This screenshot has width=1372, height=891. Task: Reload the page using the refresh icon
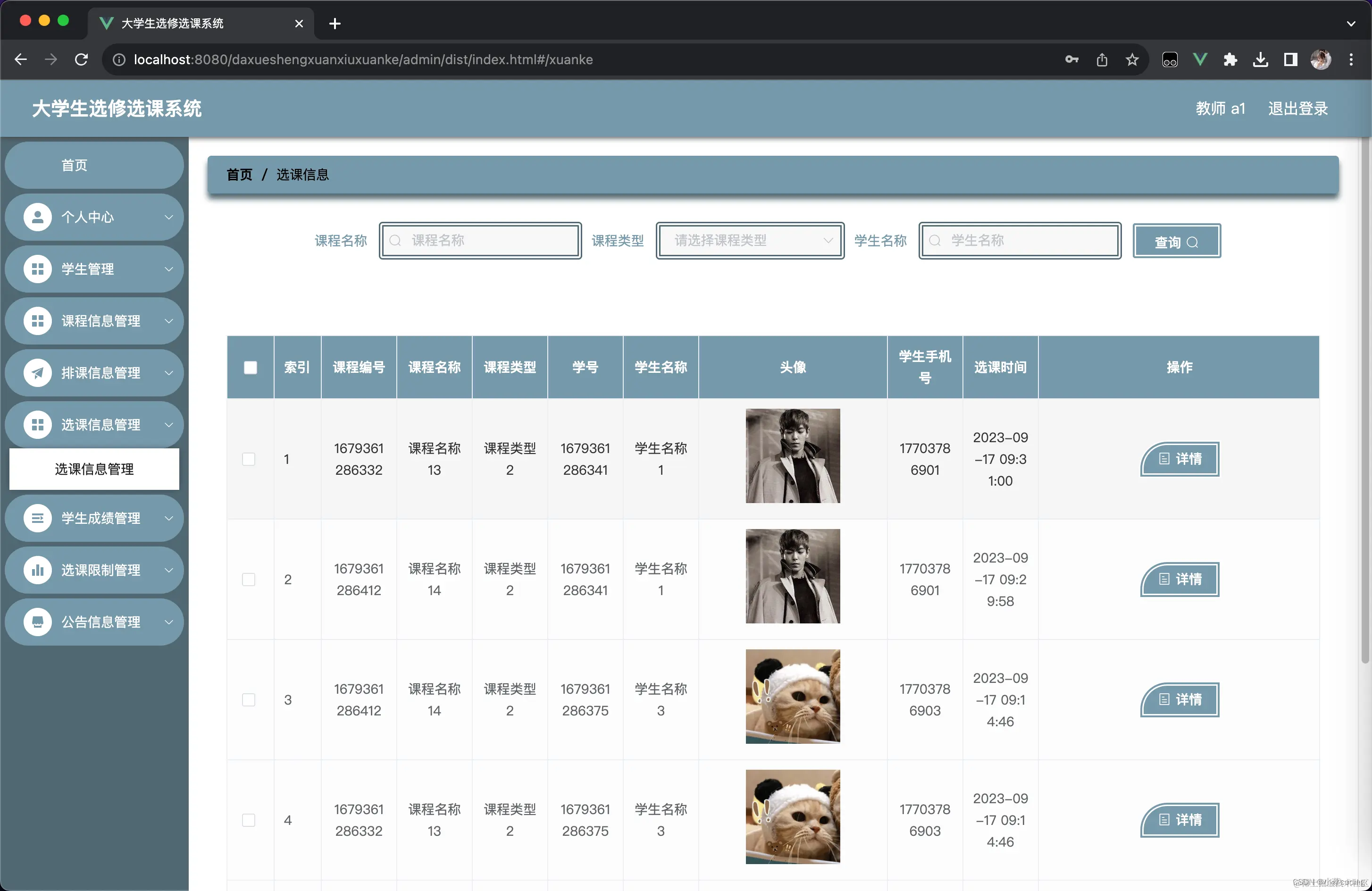point(81,59)
